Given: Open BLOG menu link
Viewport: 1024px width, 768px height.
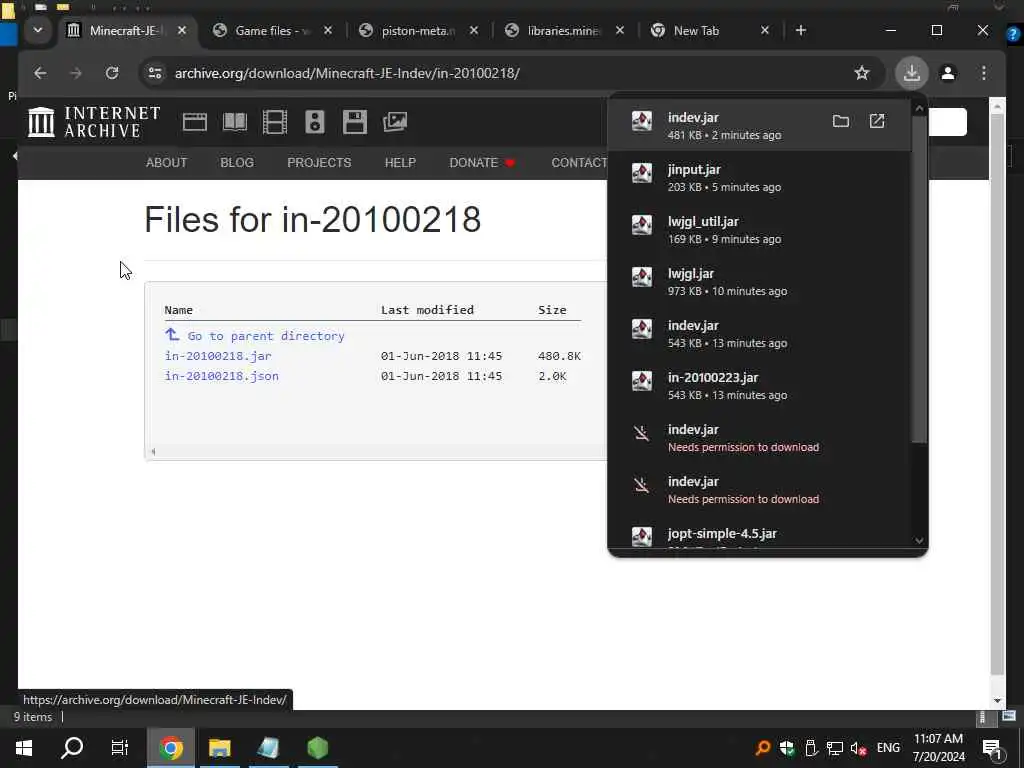Looking at the screenshot, I should (x=237, y=163).
